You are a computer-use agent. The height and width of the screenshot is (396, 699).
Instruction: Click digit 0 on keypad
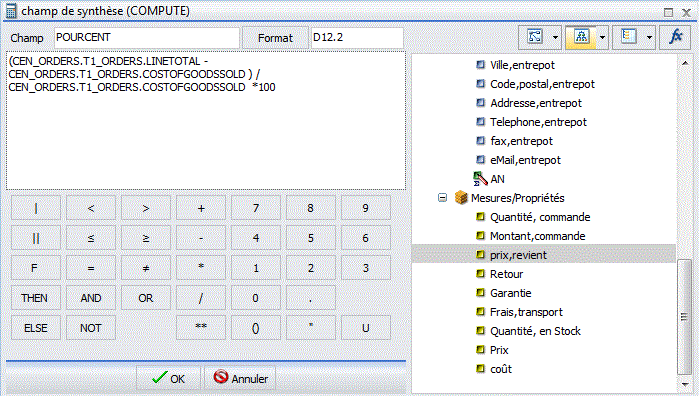click(255, 297)
